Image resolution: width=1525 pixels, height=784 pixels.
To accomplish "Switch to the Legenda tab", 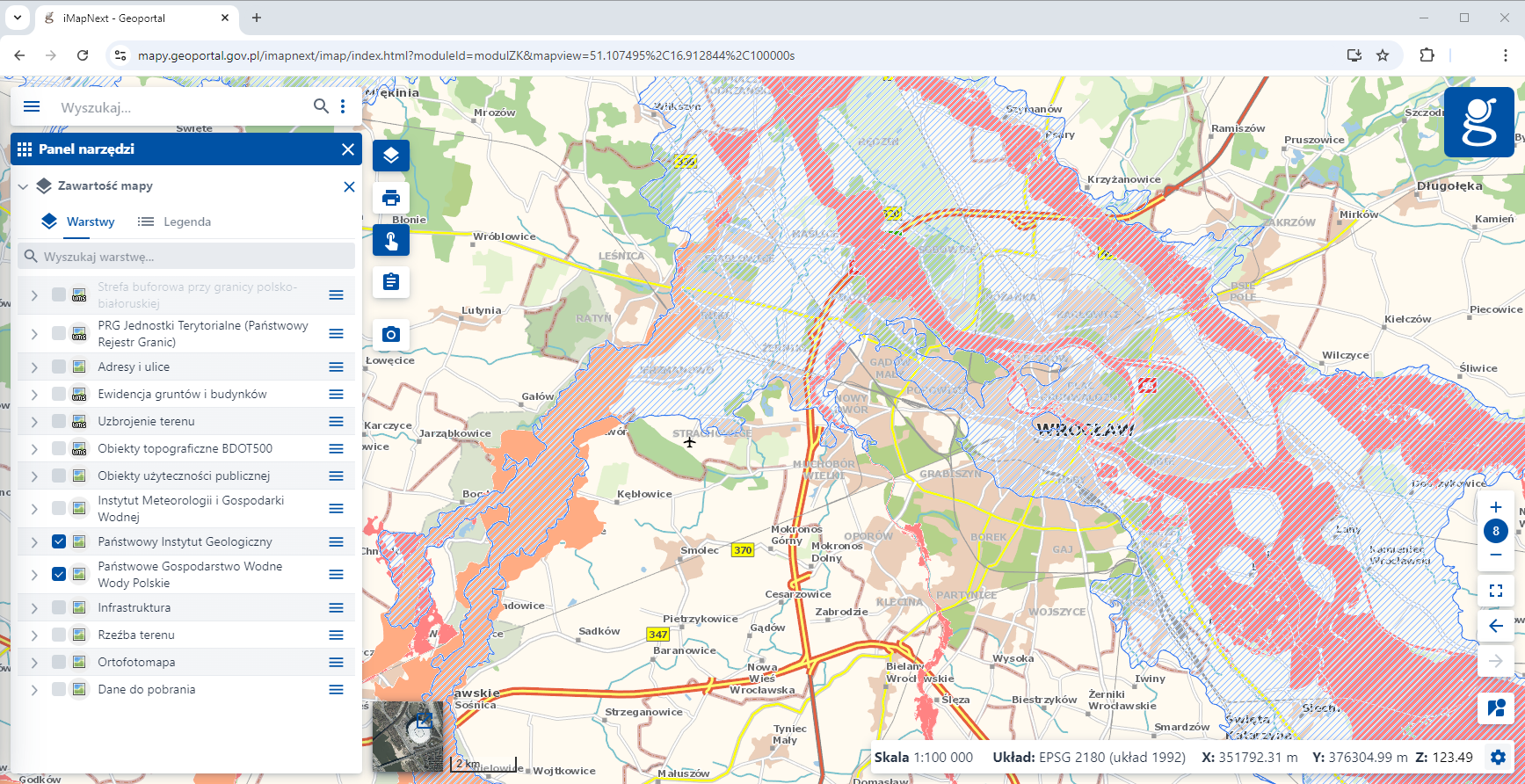I will [175, 221].
